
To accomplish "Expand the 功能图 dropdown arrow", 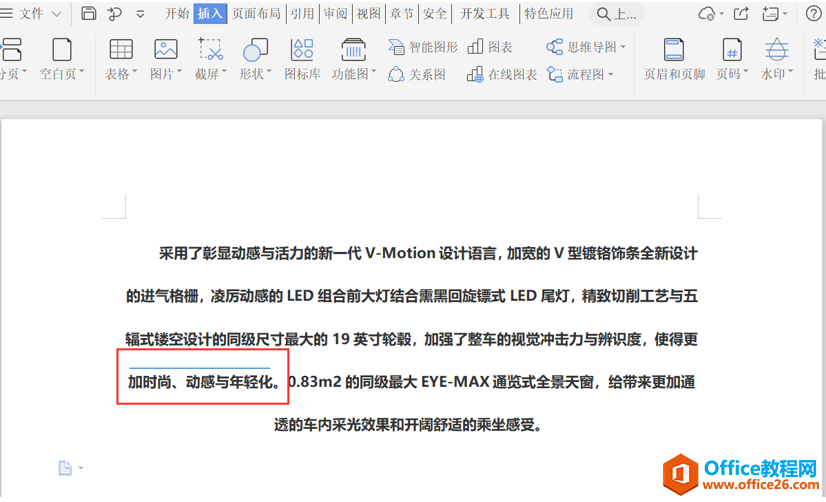I will pos(373,71).
